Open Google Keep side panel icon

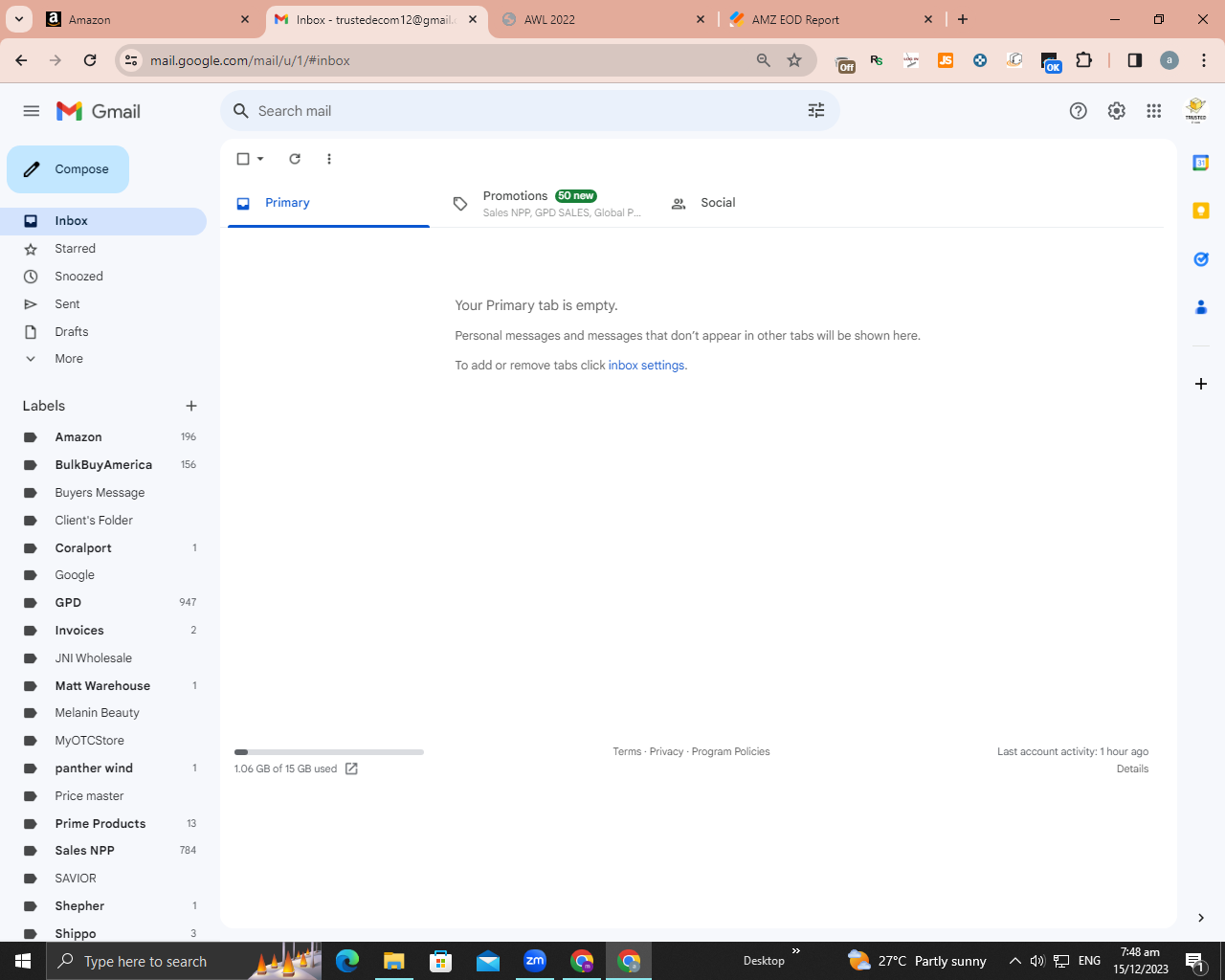1201,211
